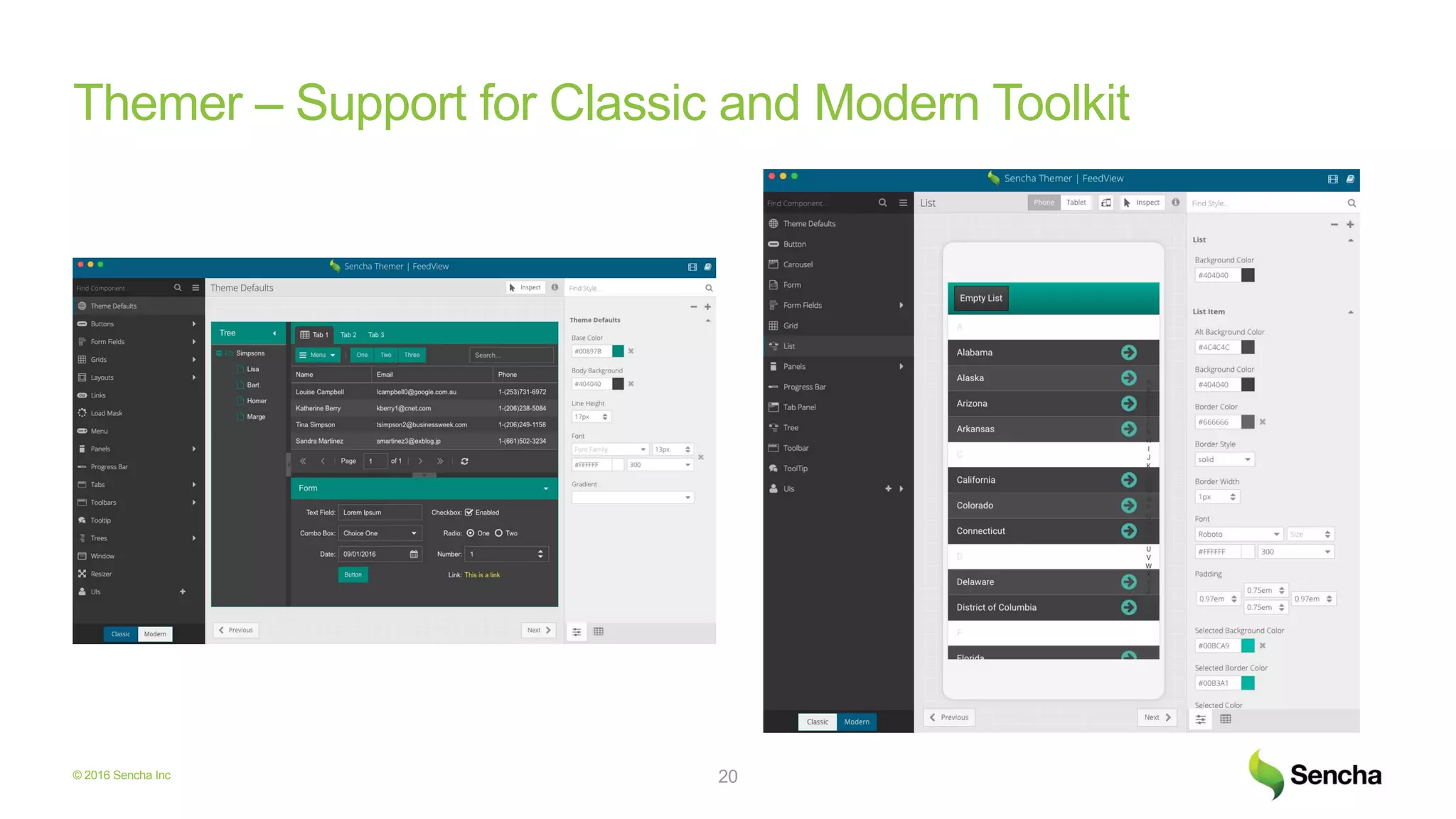This screenshot has height=819, width=1456.
Task: Select Tab 1 in the preview grid
Action: click(314, 335)
